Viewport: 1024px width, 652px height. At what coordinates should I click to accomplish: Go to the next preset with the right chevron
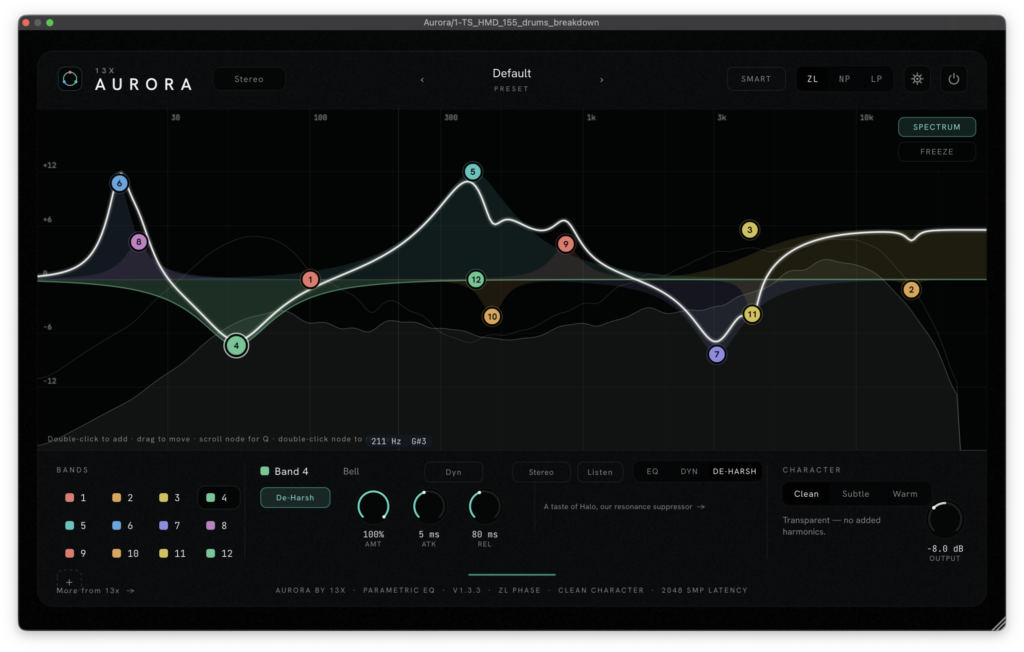coord(601,80)
